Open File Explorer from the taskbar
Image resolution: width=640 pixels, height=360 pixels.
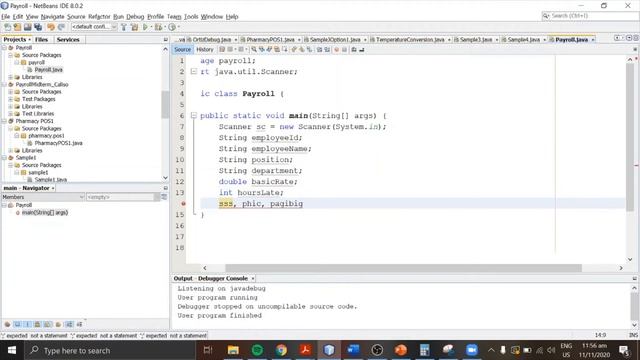pos(233,350)
